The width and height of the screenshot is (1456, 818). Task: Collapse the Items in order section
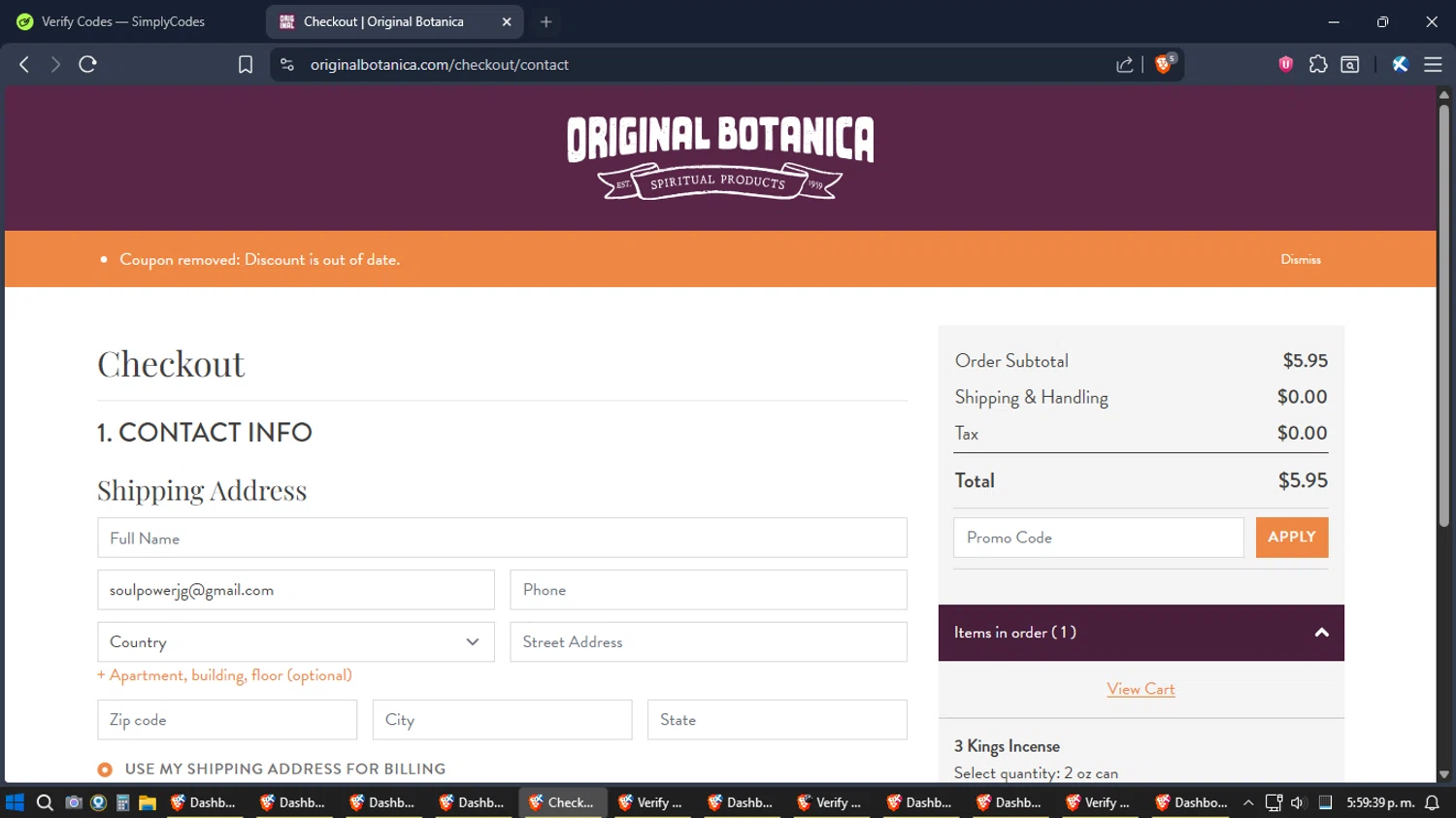[1141, 633]
